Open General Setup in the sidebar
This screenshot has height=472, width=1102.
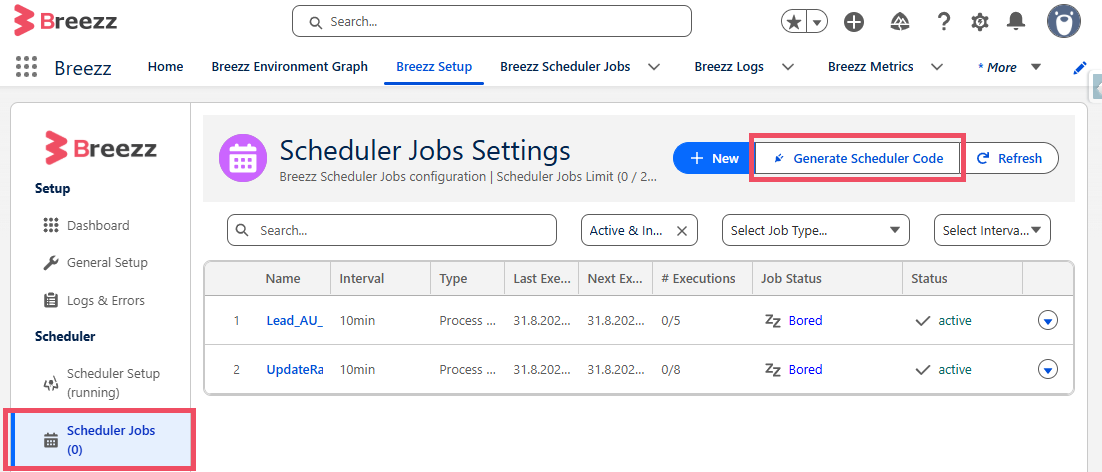pos(96,263)
